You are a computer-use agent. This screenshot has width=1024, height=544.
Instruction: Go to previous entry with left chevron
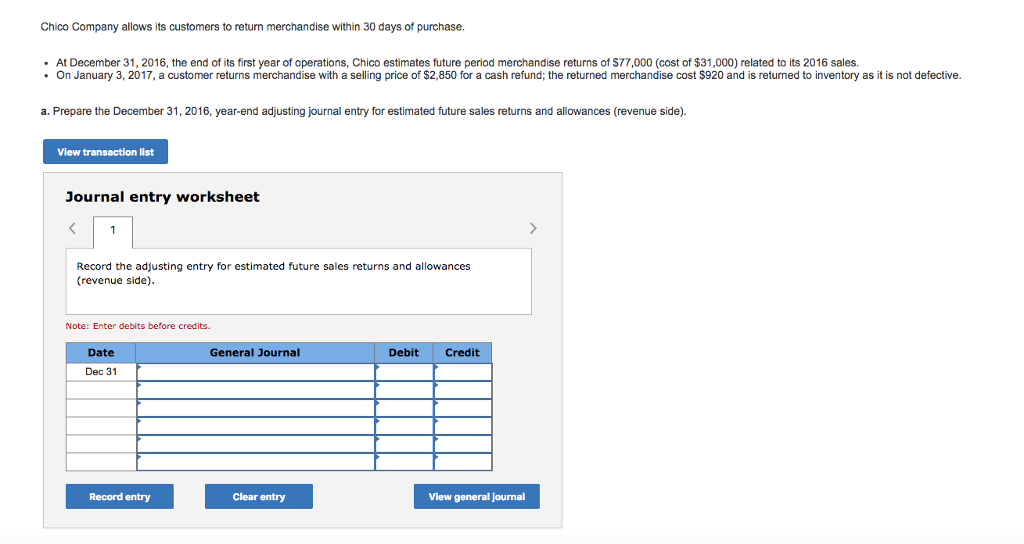[x=72, y=229]
